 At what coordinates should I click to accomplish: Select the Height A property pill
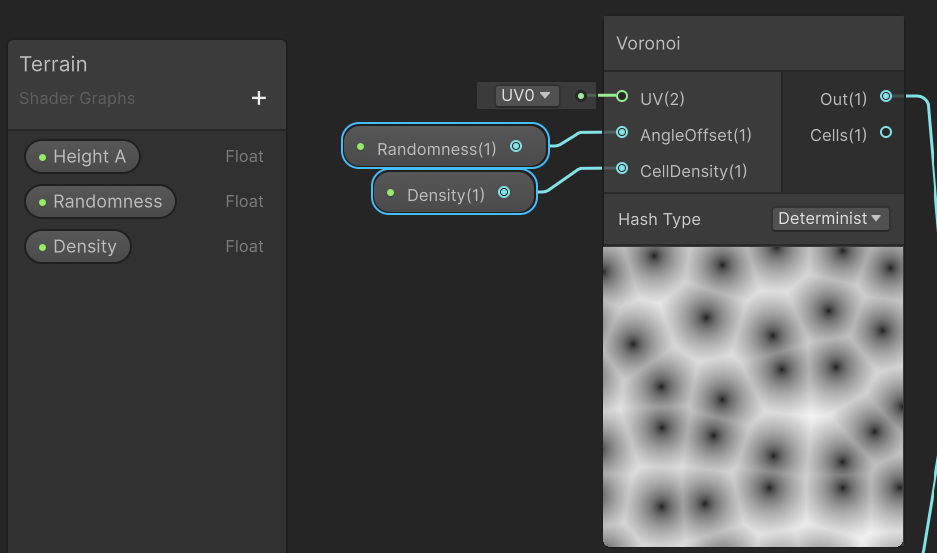pos(82,157)
